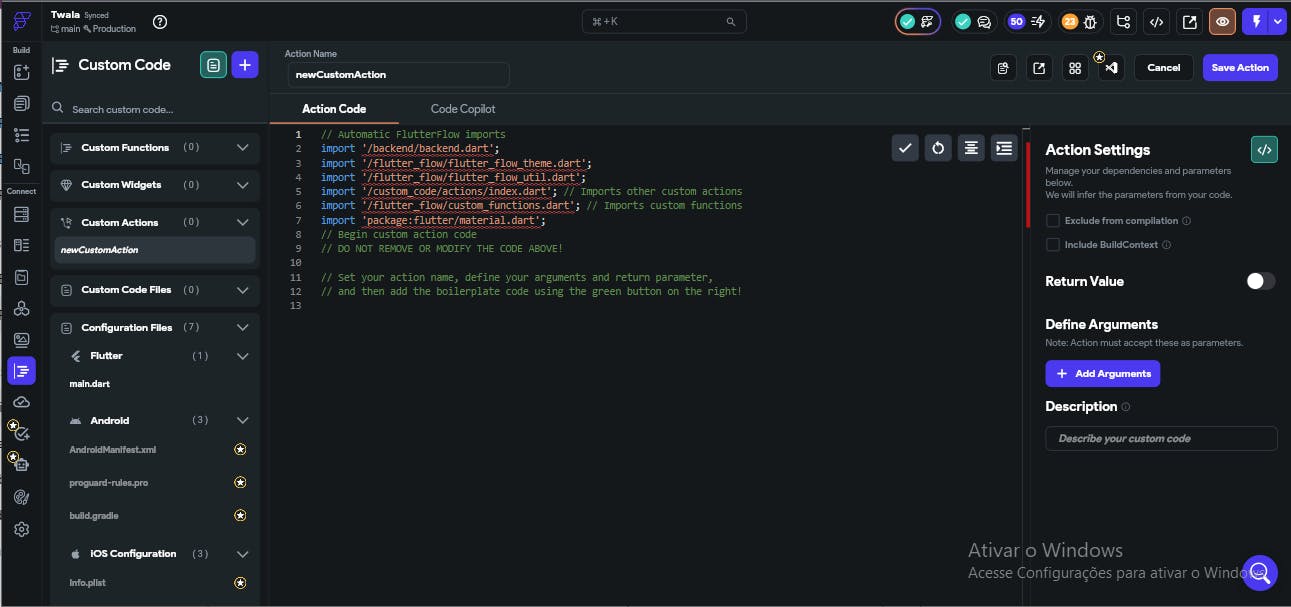
Task: Click the green boilerplate code button in Action Settings
Action: coord(1264,150)
